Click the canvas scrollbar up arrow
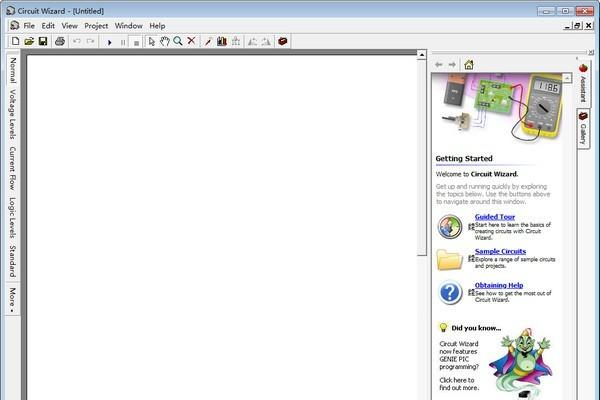Viewport: 600px width, 400px height. pos(421,55)
